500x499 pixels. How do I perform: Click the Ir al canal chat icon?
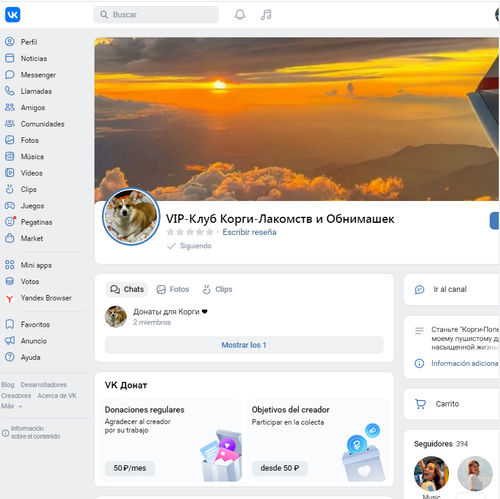coord(419,289)
